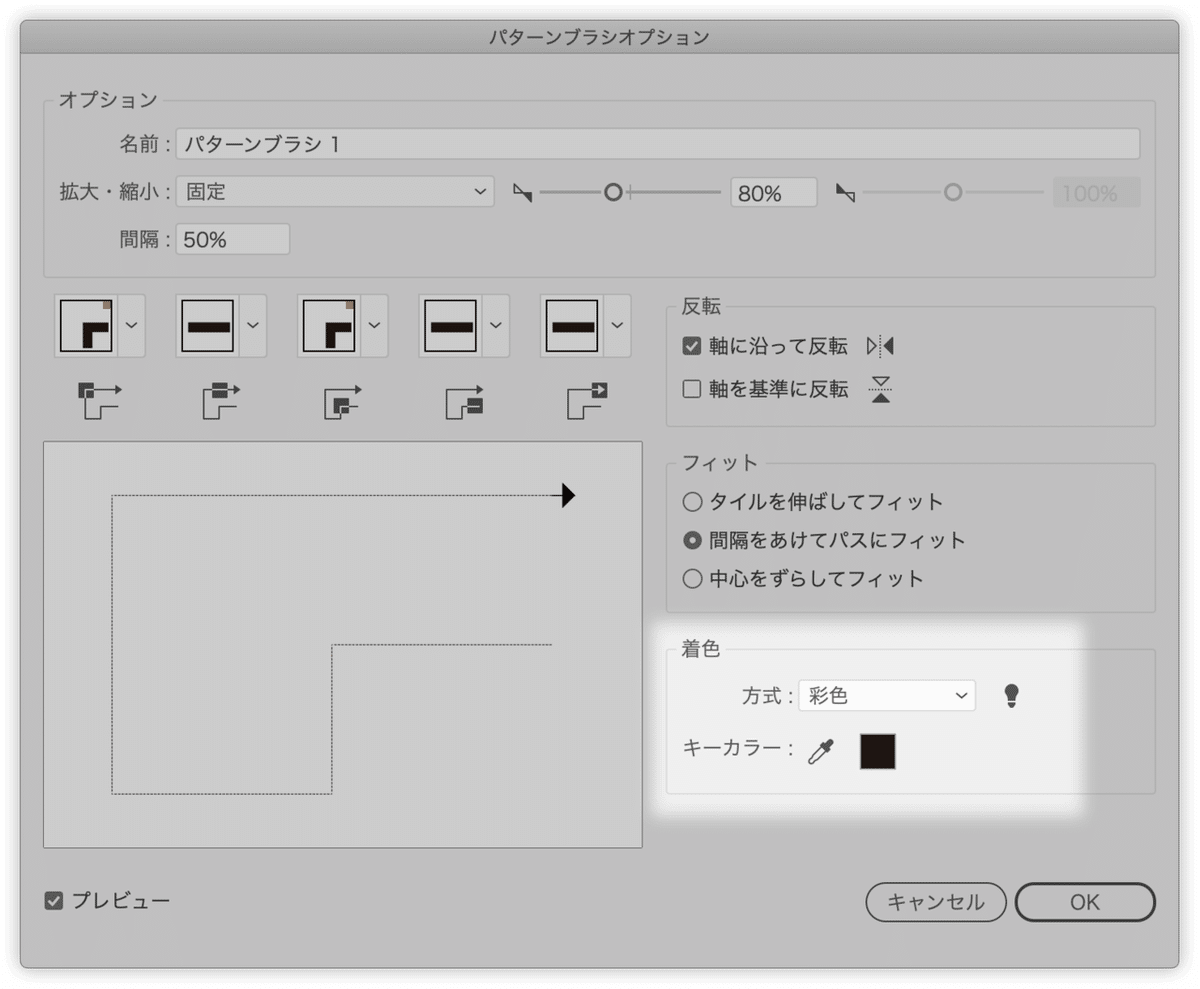
Task: Click inside the 間隔 50% input field
Action: click(x=232, y=238)
